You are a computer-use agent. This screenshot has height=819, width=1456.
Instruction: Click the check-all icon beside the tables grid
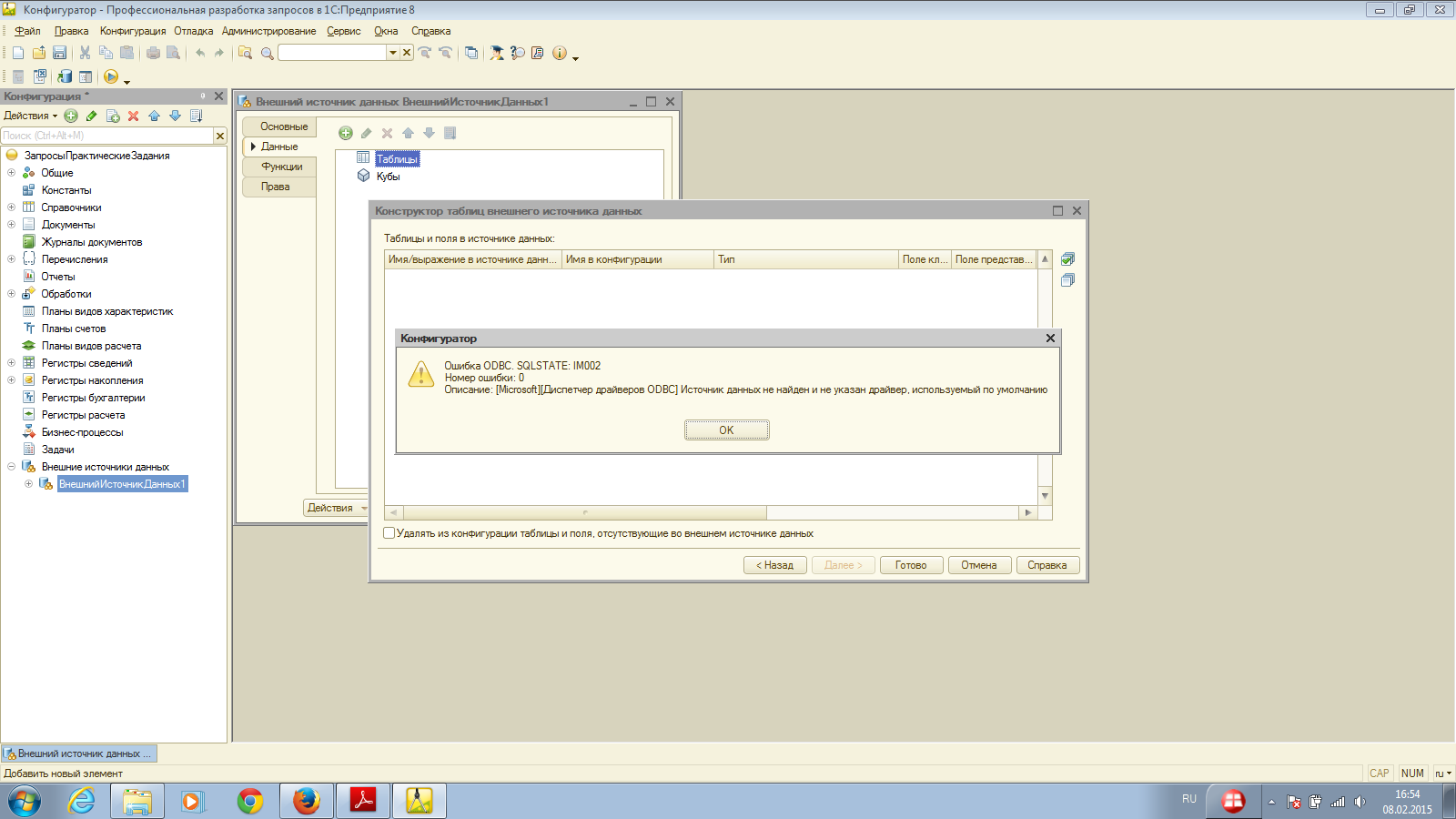[x=1067, y=259]
